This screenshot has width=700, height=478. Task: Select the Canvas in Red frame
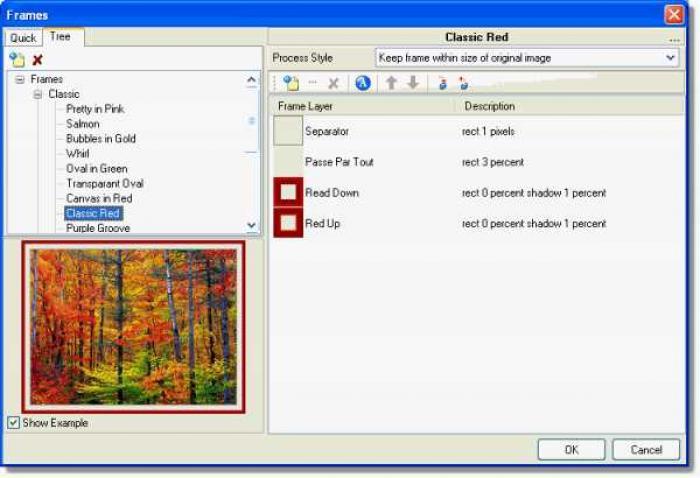pyautogui.click(x=99, y=198)
